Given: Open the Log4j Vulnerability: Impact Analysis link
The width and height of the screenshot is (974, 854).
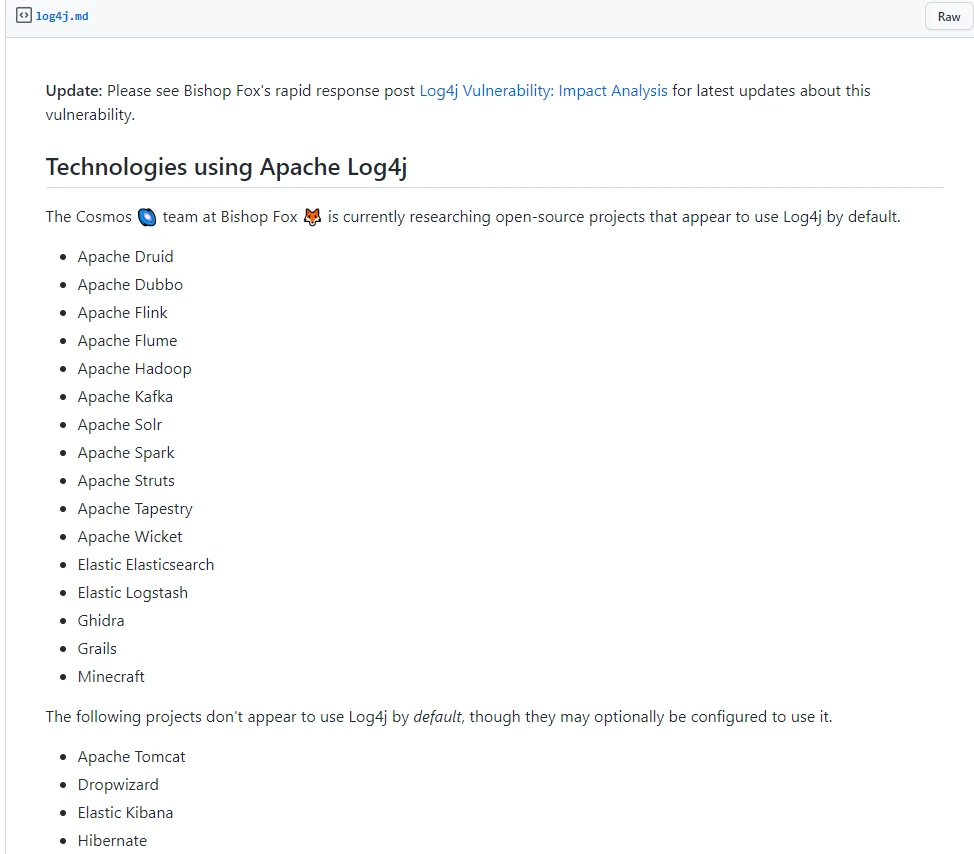Looking at the screenshot, I should tap(543, 91).
